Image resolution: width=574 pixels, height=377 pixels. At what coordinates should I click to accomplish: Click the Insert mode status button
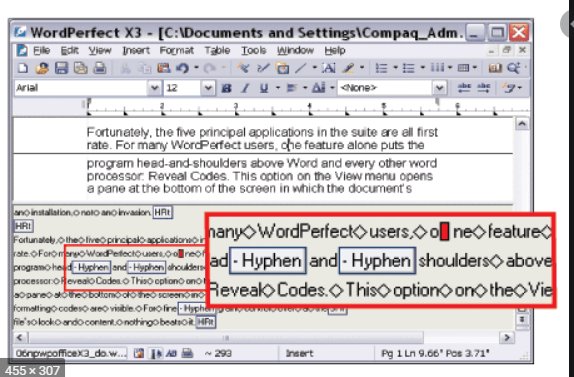(x=299, y=353)
